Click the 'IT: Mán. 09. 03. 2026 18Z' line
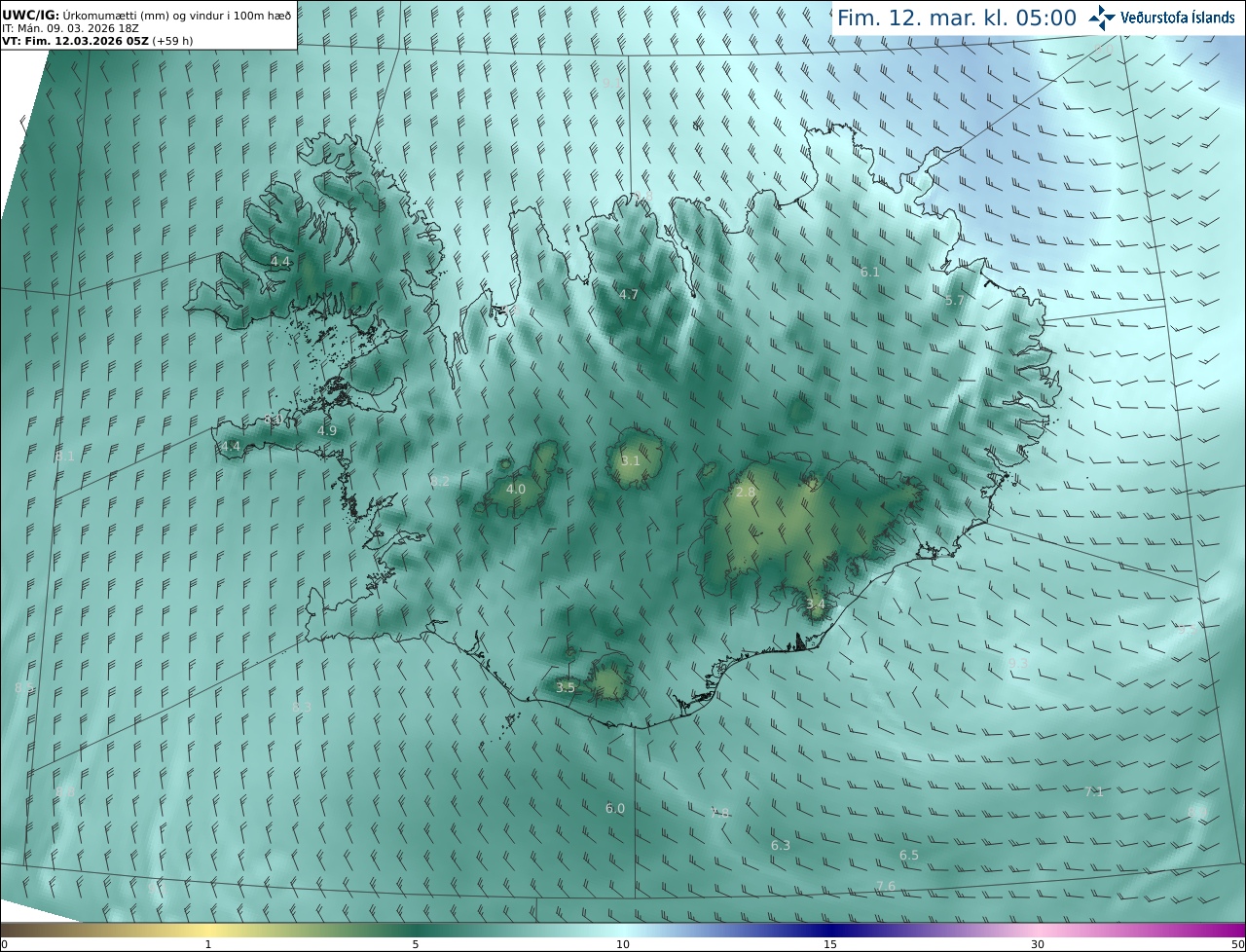1246x952 pixels. tap(68, 28)
